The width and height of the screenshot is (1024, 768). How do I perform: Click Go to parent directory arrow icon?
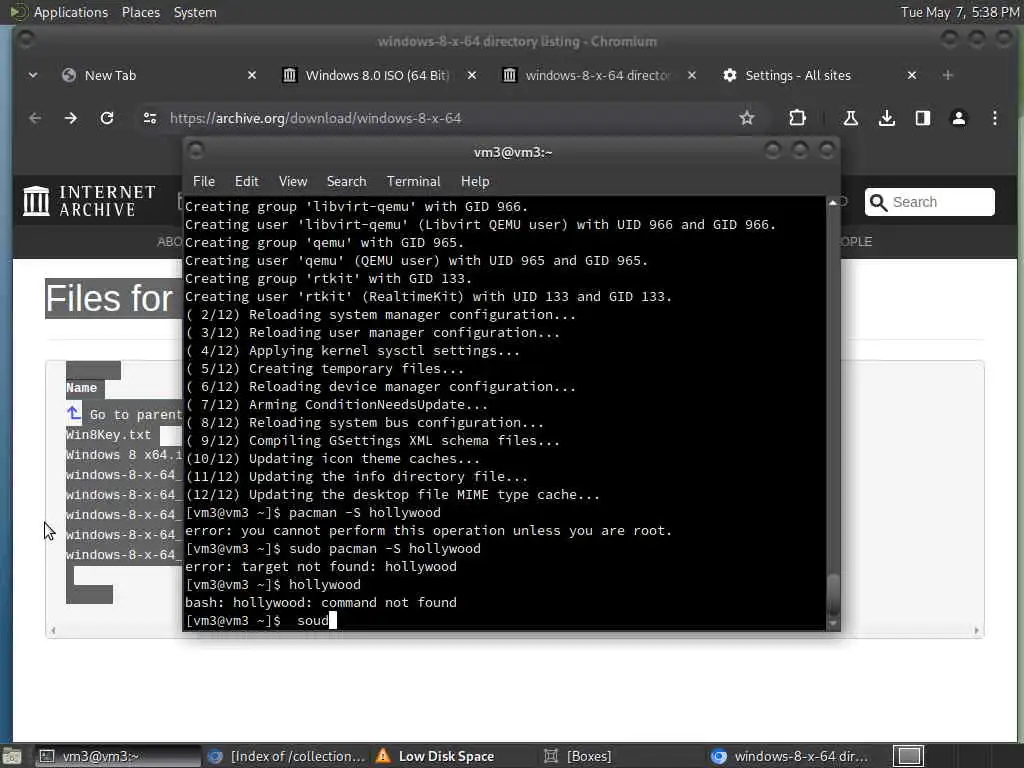74,413
